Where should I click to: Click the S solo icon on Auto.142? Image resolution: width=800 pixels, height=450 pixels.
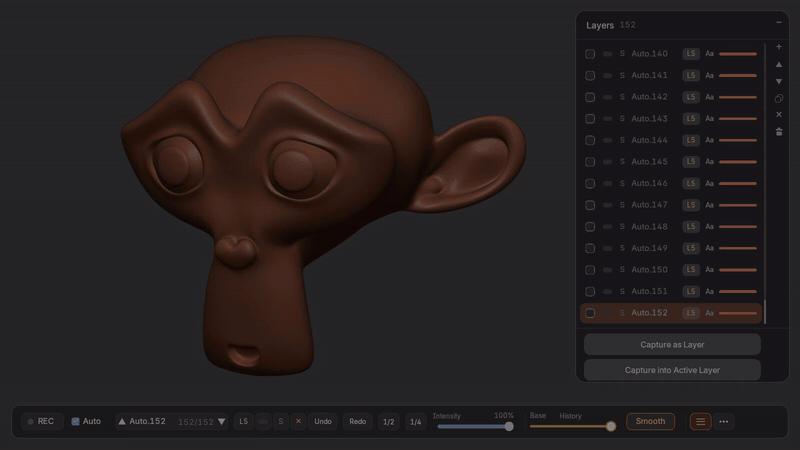click(x=622, y=97)
